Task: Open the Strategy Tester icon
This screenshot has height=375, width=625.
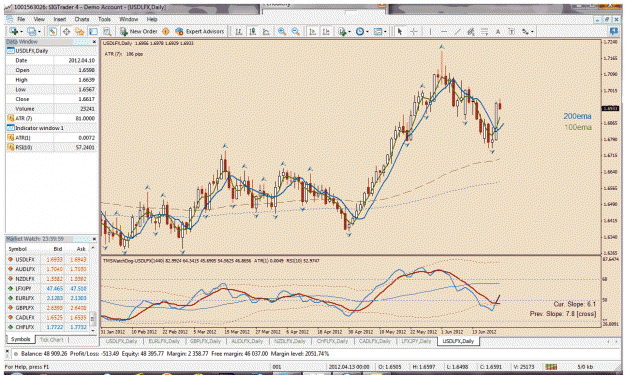Action: click(107, 31)
